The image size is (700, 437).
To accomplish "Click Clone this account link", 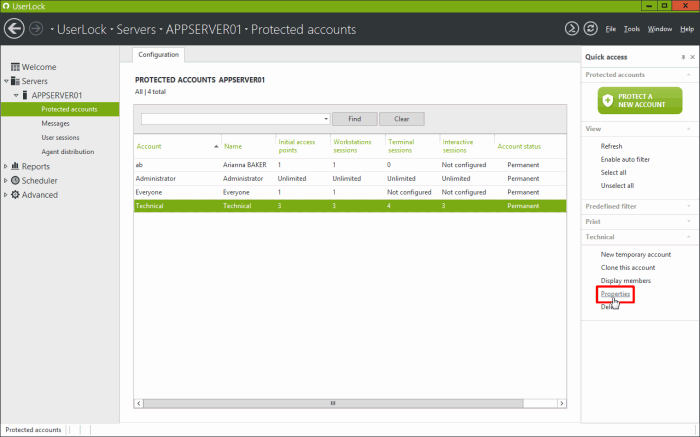I will pyautogui.click(x=628, y=267).
